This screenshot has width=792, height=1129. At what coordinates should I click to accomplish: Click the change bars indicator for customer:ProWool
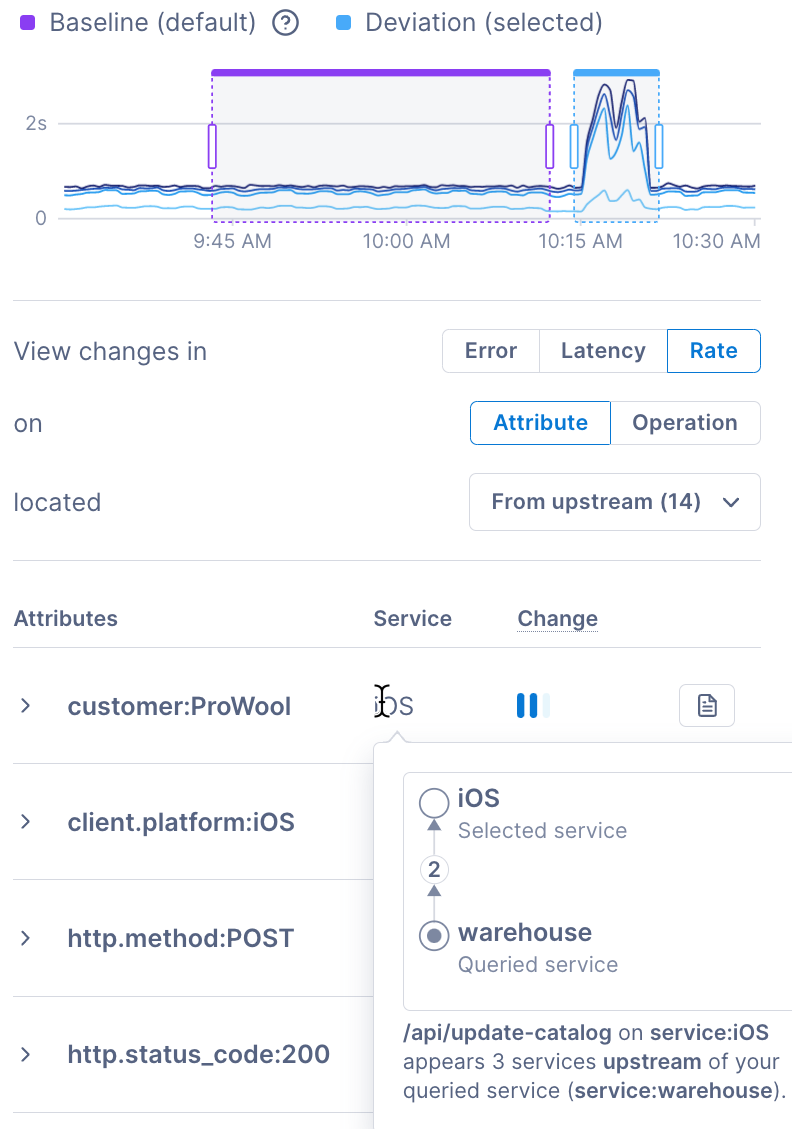point(533,706)
